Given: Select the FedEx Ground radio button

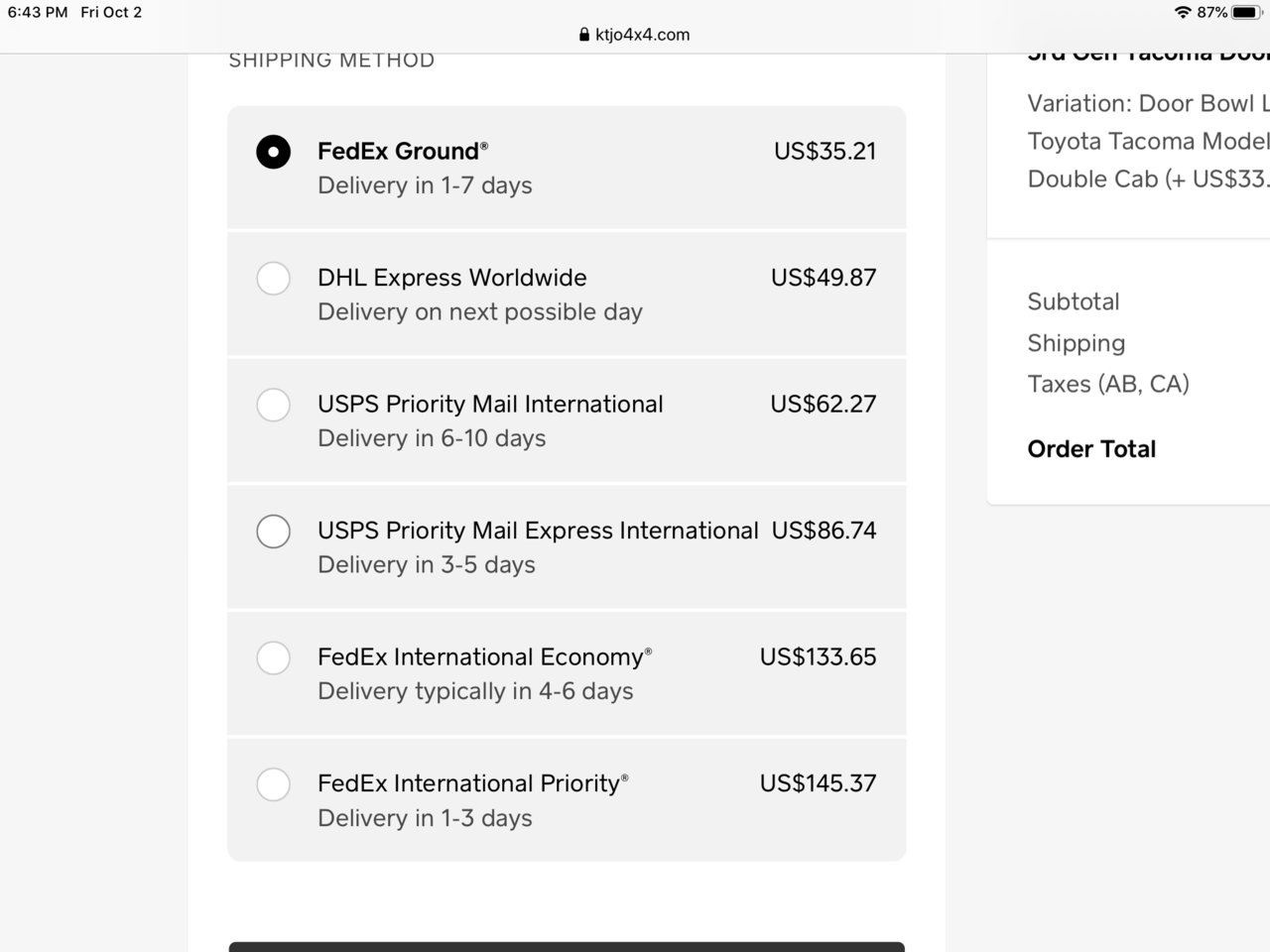Looking at the screenshot, I should coord(273,152).
